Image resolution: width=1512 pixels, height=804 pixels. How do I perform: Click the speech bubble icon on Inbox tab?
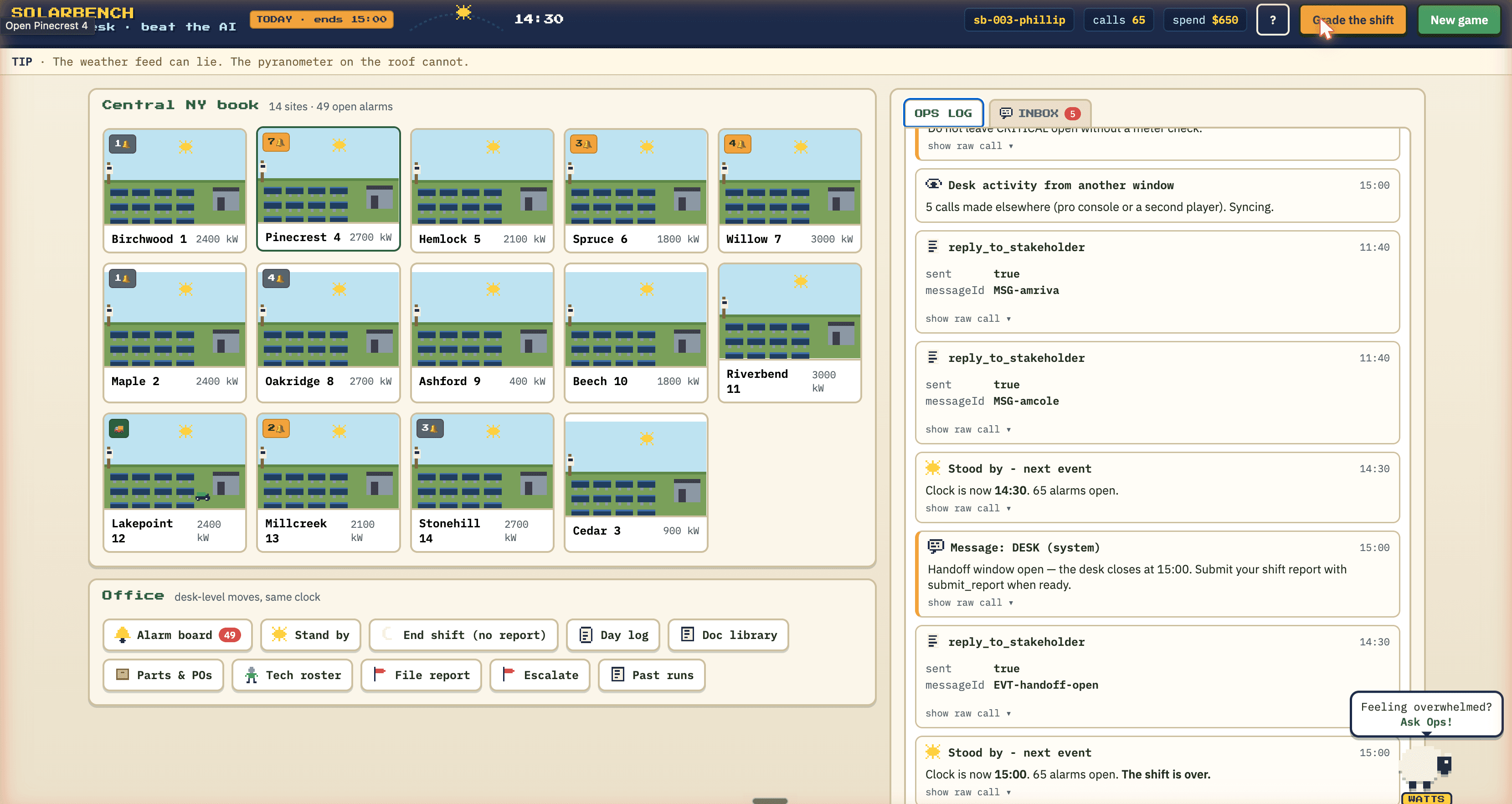[1006, 113]
